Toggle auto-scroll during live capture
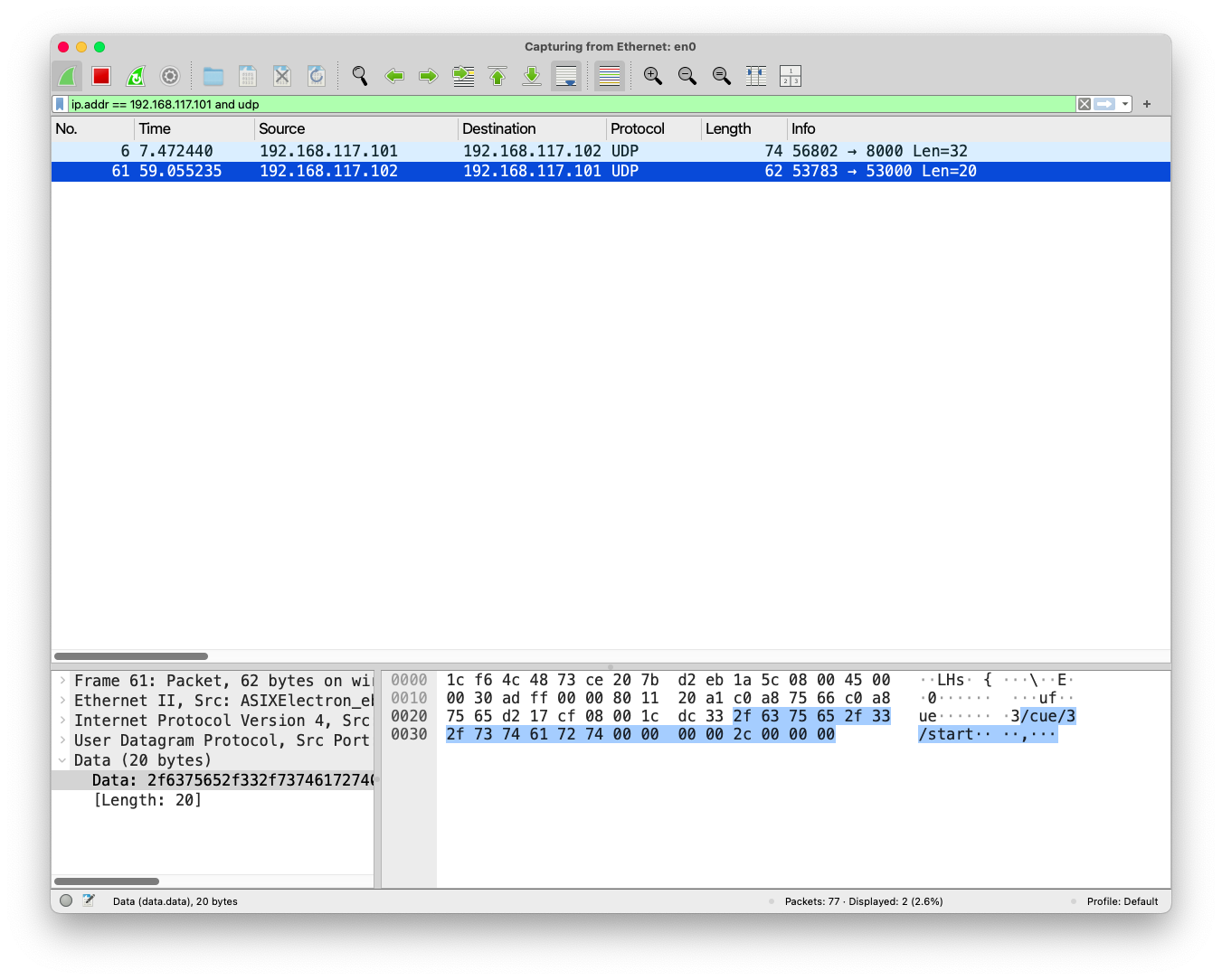The height and width of the screenshot is (980, 1222). click(x=566, y=76)
